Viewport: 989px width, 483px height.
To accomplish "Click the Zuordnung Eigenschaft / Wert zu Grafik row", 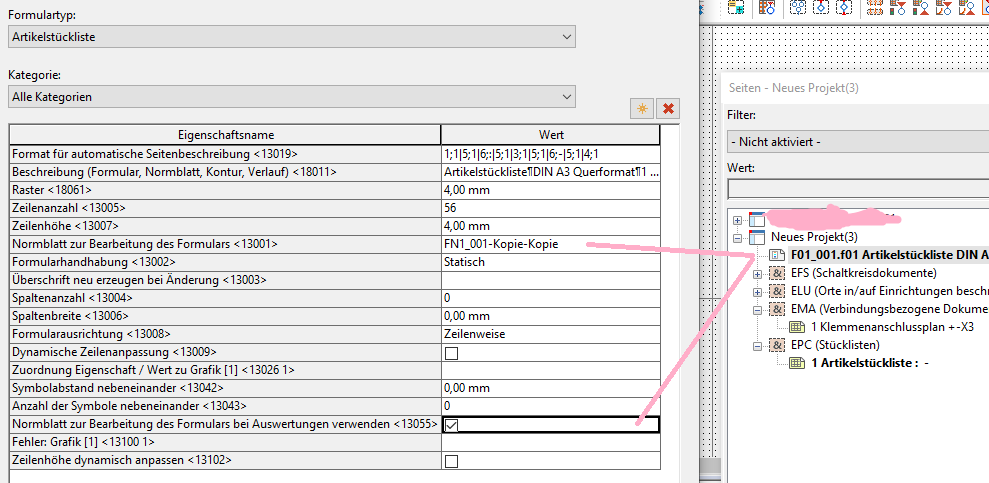I will (x=335, y=370).
